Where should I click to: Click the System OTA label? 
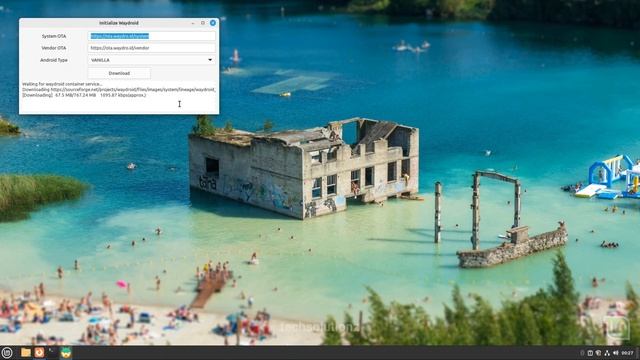coord(54,36)
